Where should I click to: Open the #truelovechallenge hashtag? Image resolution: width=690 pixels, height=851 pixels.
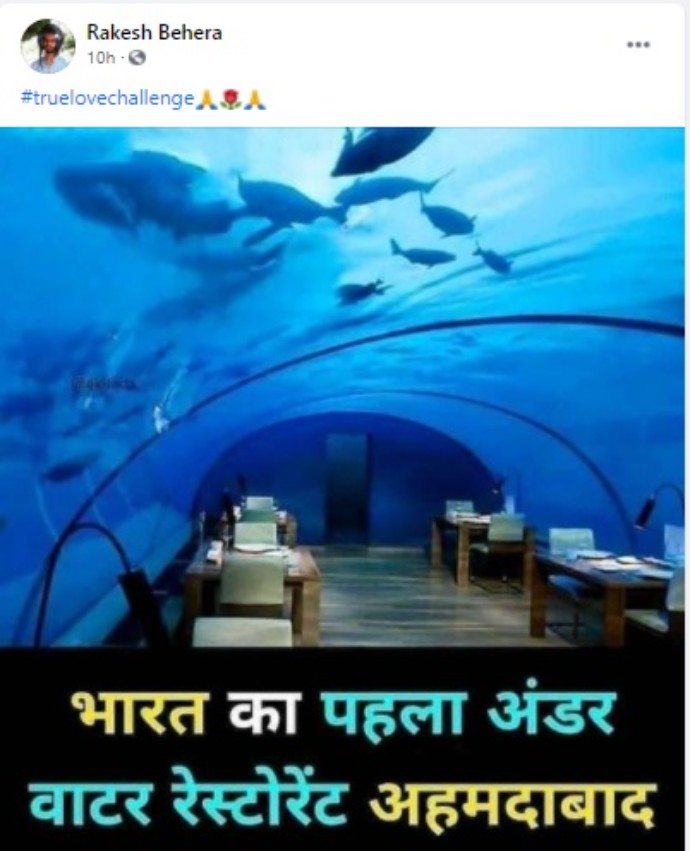(x=107, y=99)
